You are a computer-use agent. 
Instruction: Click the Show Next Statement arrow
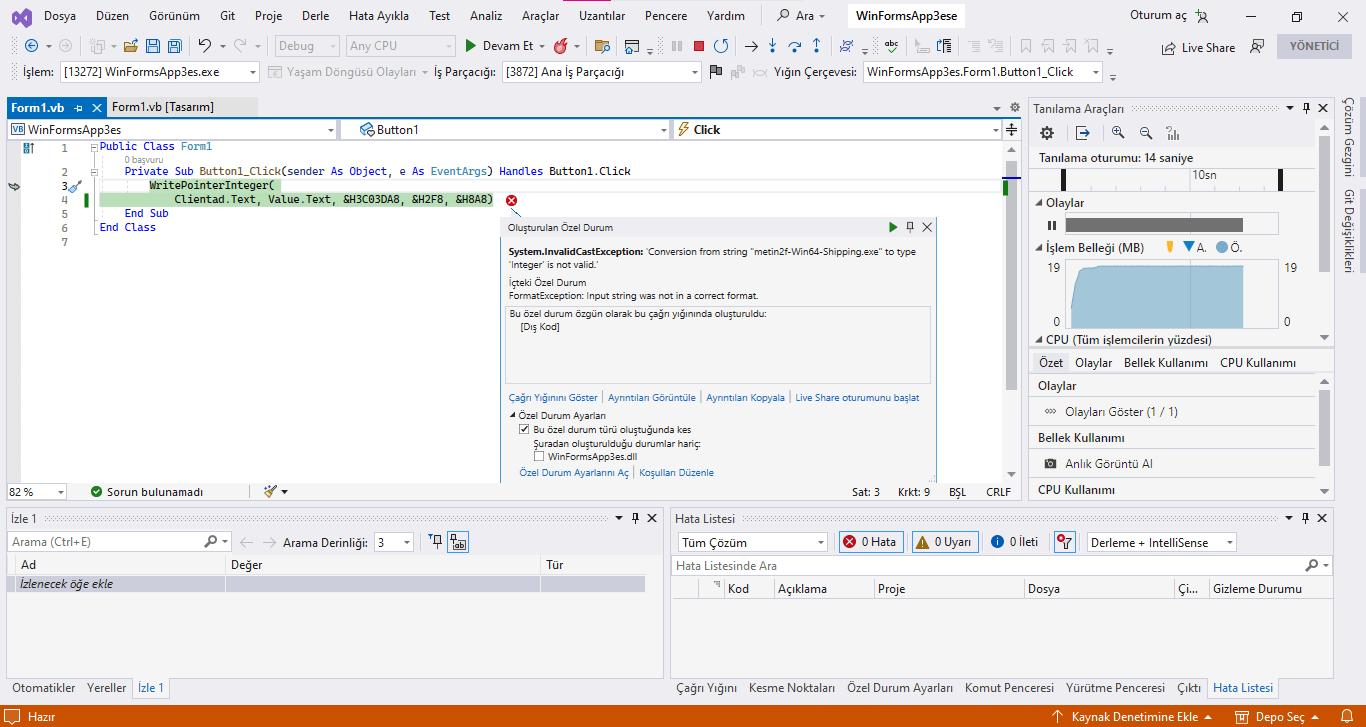(751, 46)
